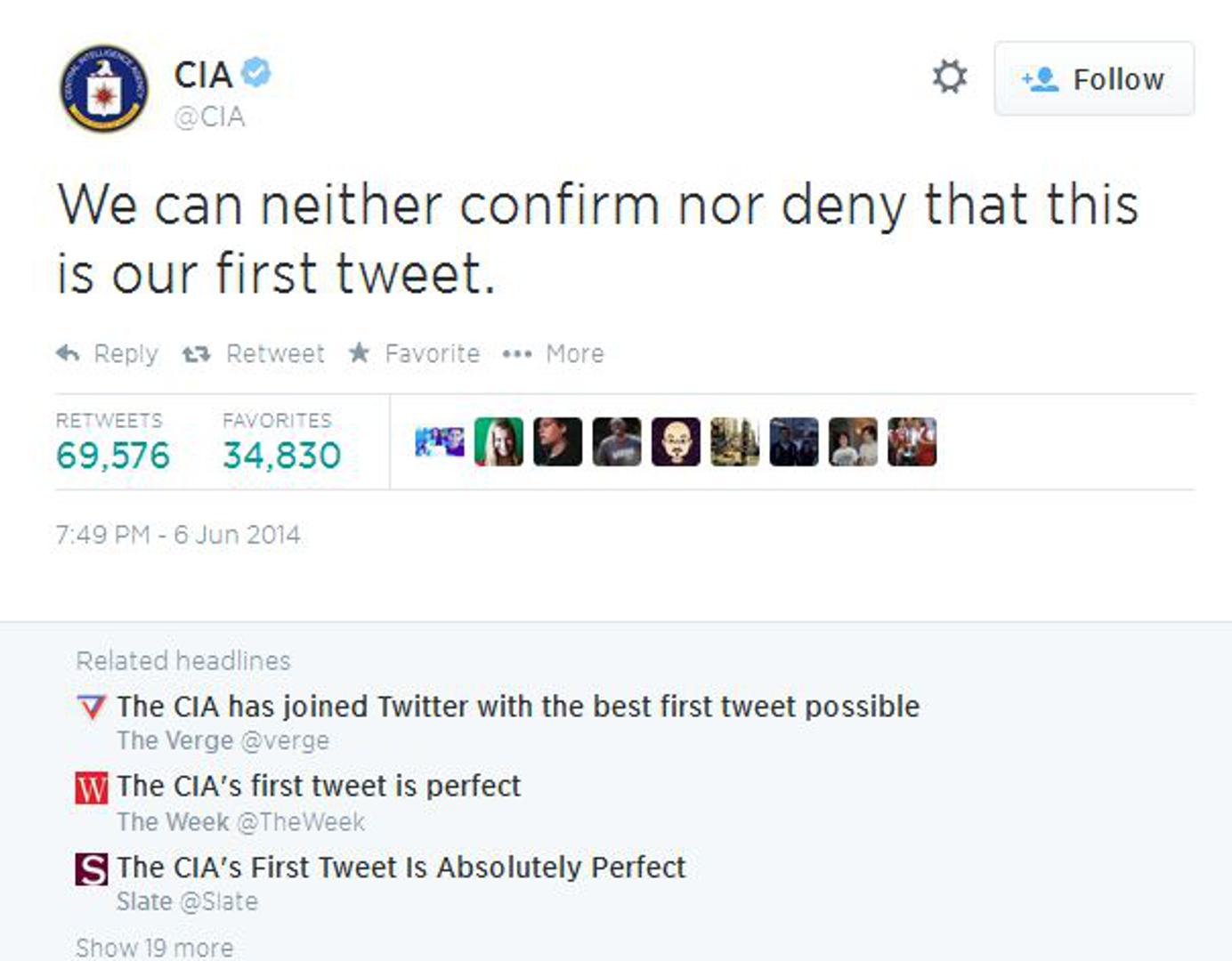
Task: Click the CIA seal profile picture
Action: click(x=104, y=89)
